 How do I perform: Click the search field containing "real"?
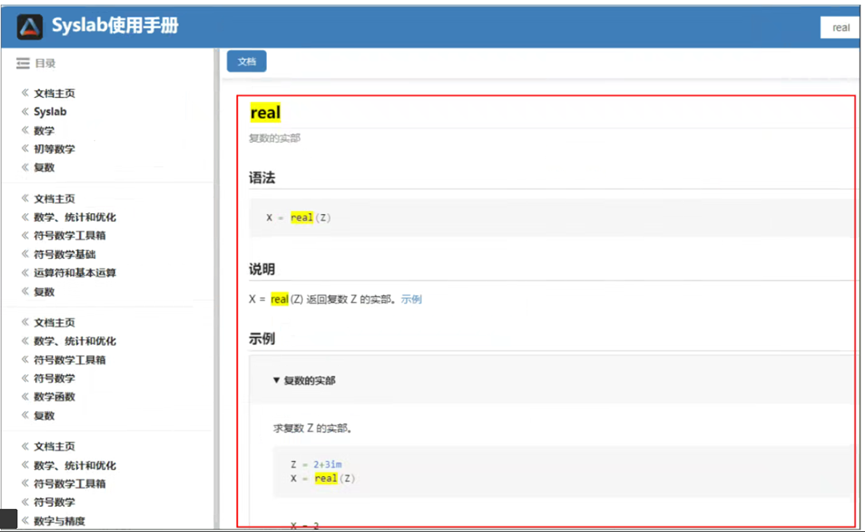click(x=840, y=28)
